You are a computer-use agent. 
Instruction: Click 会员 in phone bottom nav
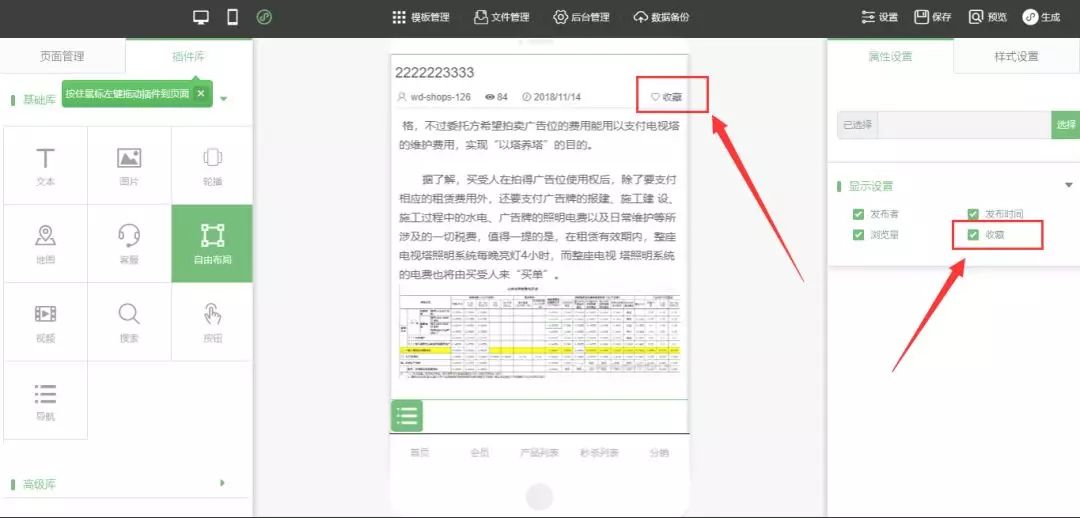coord(479,453)
